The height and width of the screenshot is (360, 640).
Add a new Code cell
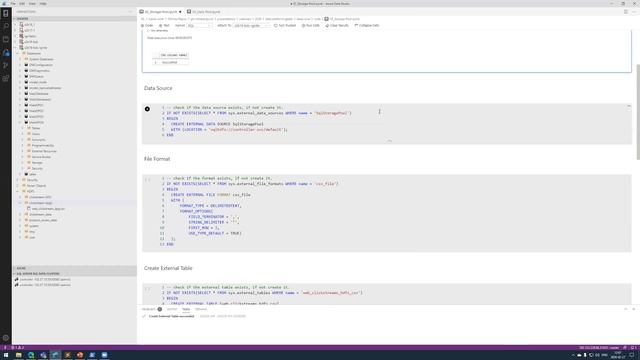pyautogui.click(x=147, y=25)
